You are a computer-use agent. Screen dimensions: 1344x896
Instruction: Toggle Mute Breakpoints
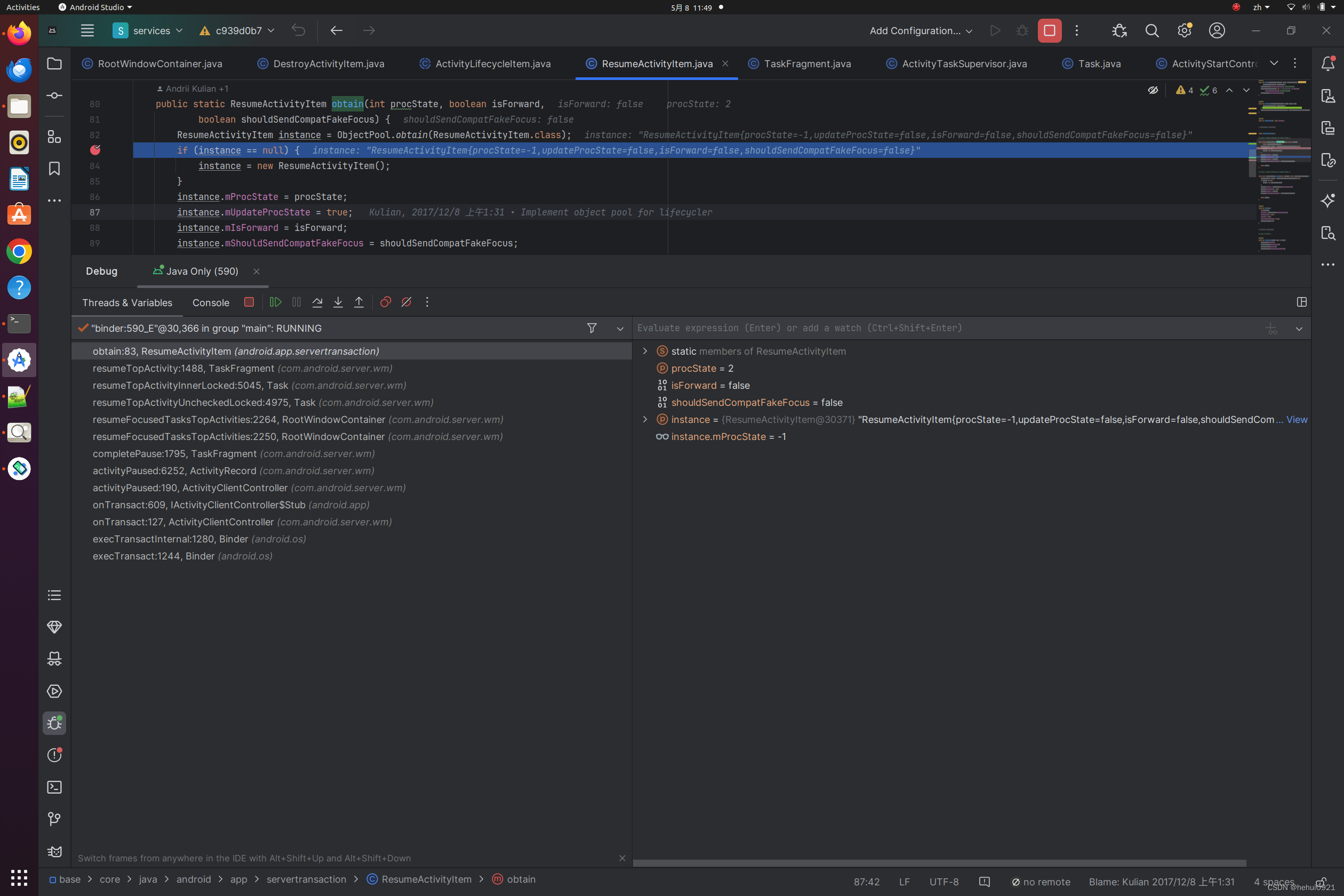406,302
